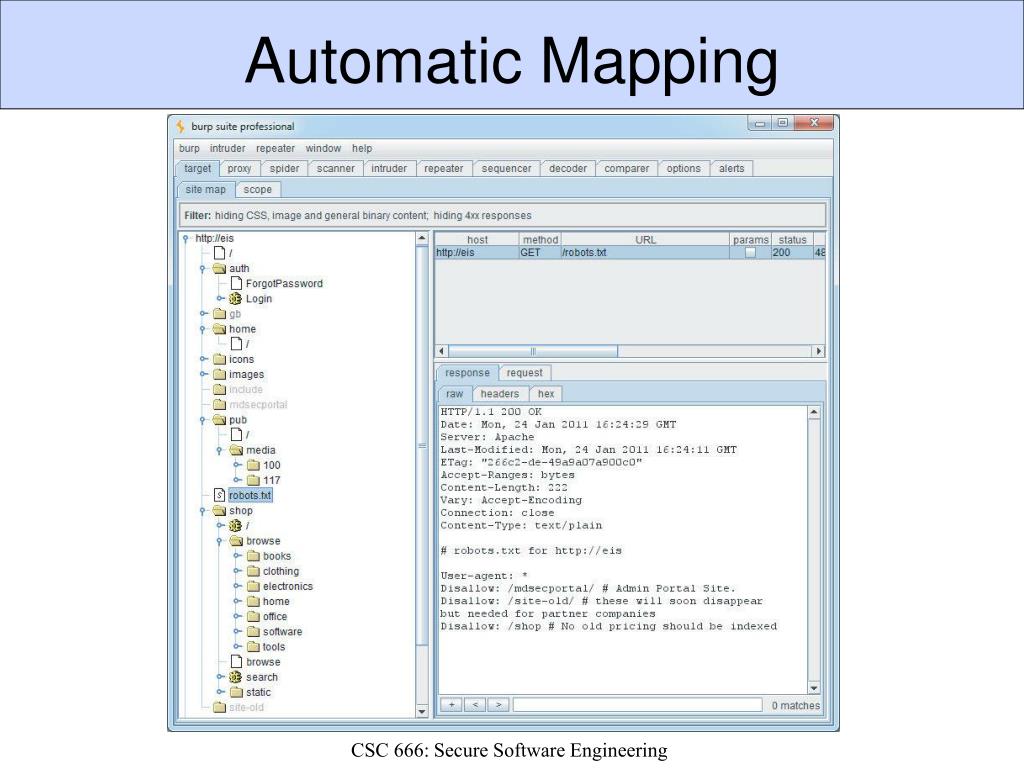Click the software folder icon

coord(253,632)
